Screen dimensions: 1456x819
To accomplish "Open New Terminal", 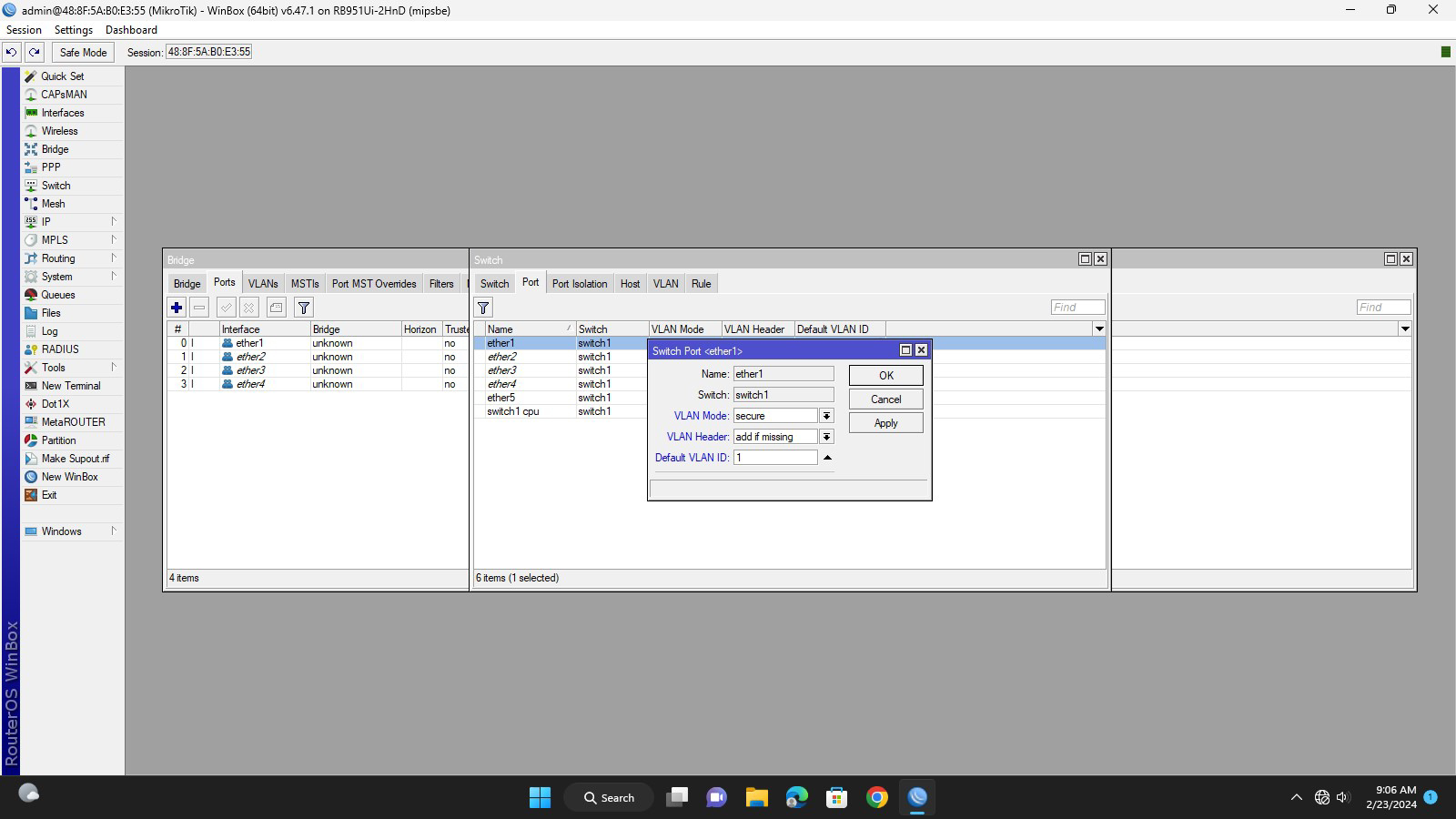I will tap(71, 386).
